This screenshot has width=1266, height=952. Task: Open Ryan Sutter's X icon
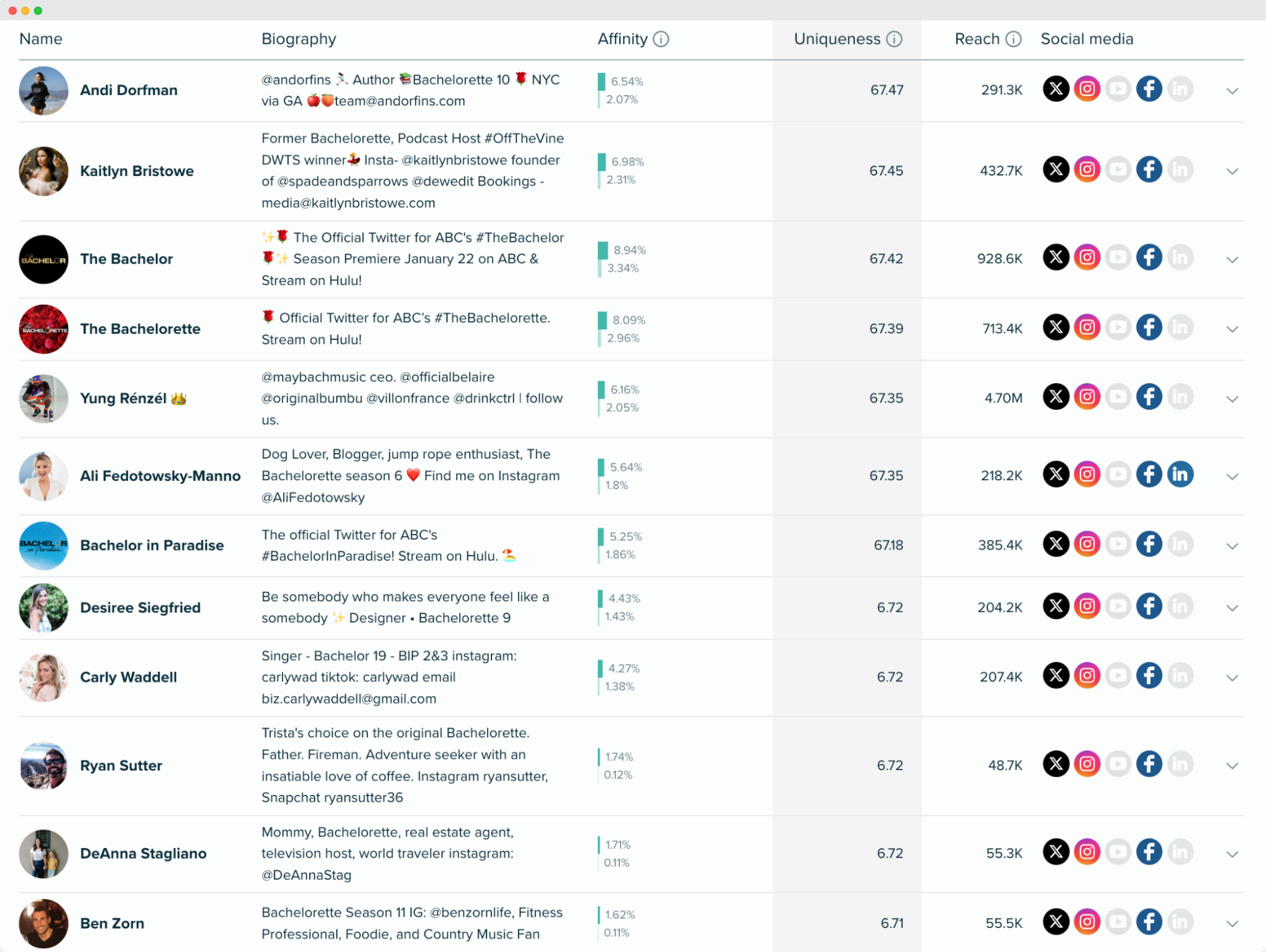click(x=1056, y=765)
